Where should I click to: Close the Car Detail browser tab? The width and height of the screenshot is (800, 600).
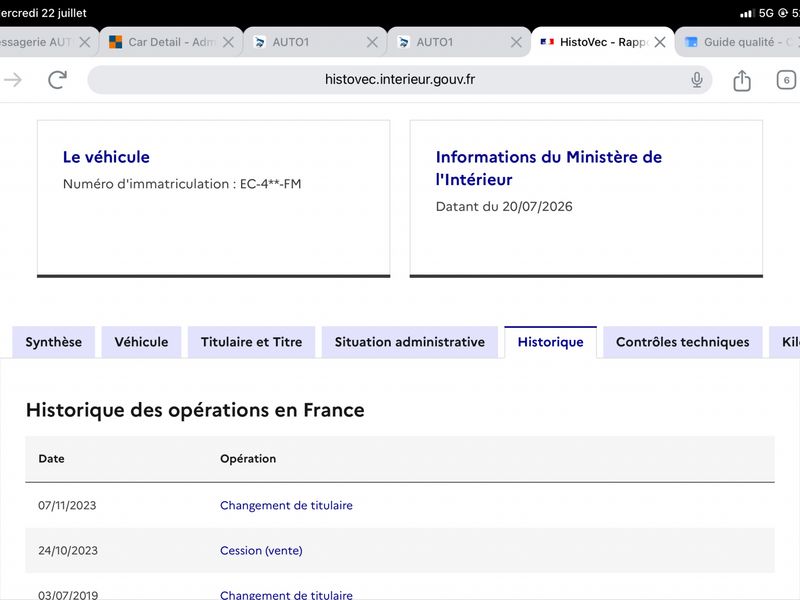tap(228, 42)
